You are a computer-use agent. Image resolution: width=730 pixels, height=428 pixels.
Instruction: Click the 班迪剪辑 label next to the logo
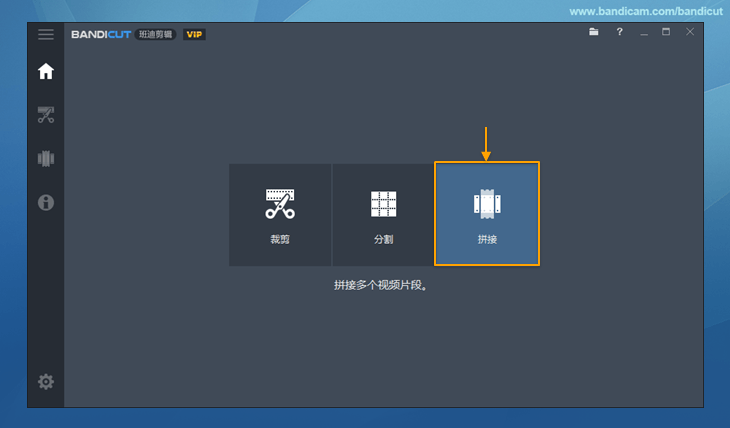(x=155, y=34)
